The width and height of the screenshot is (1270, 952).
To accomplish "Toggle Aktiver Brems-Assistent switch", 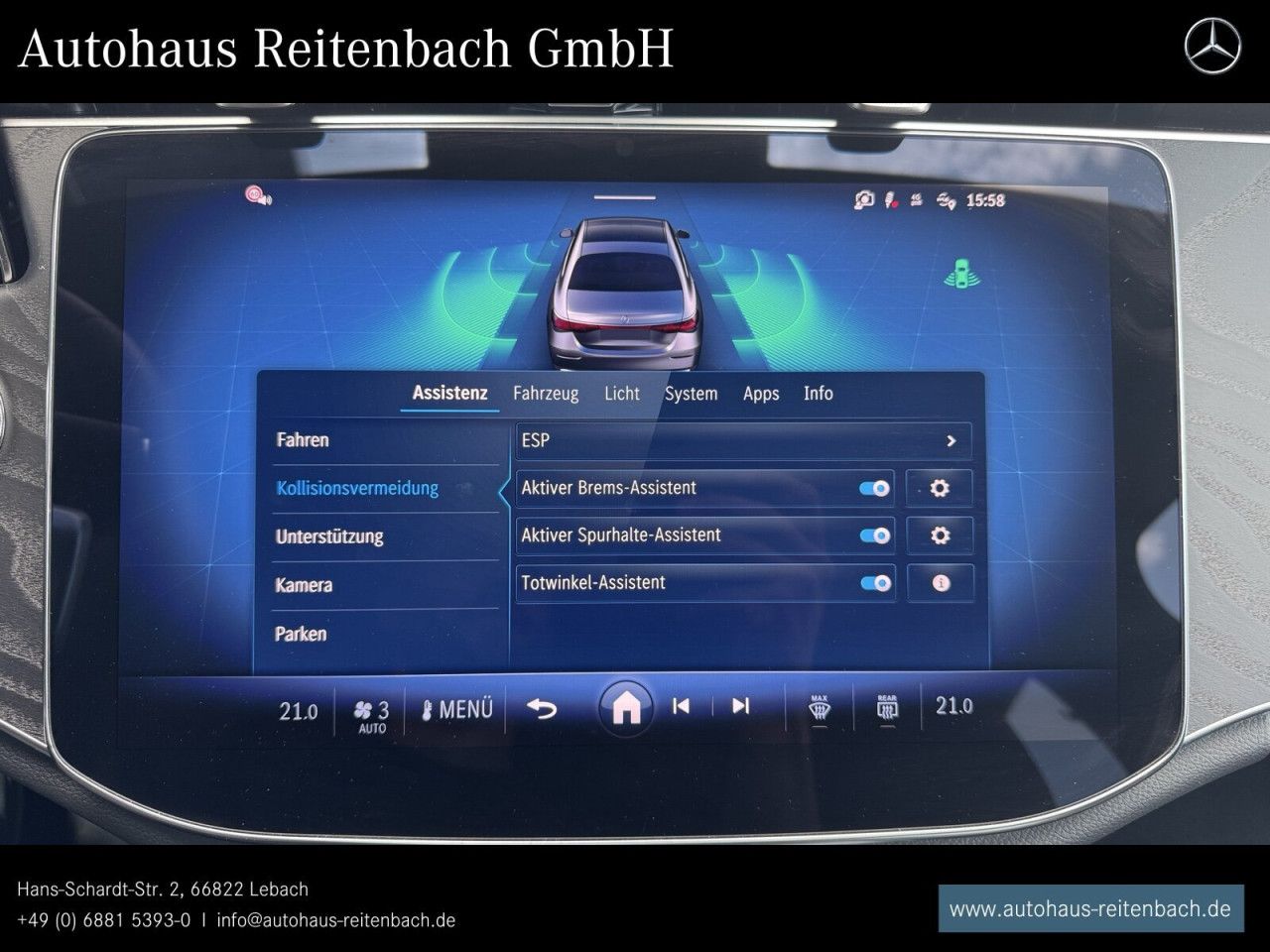I will [875, 488].
